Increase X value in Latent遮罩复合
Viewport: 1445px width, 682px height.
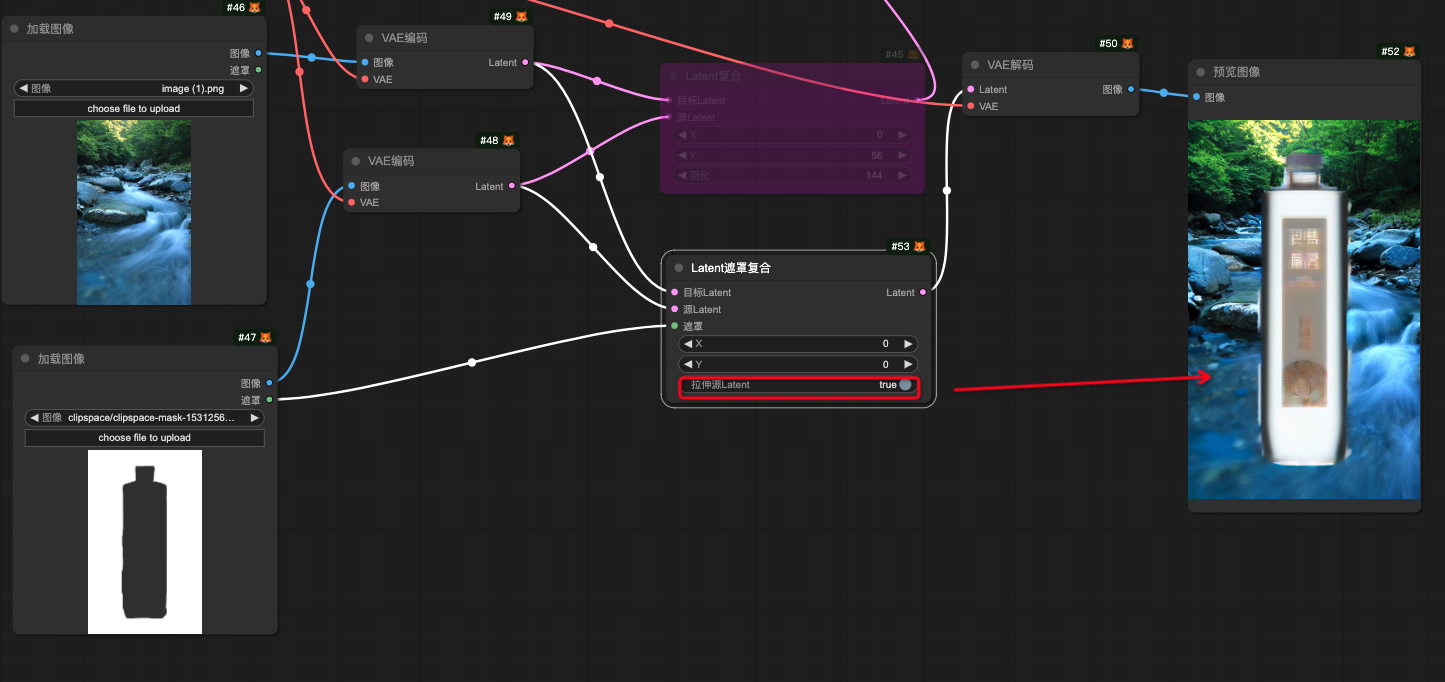point(907,344)
